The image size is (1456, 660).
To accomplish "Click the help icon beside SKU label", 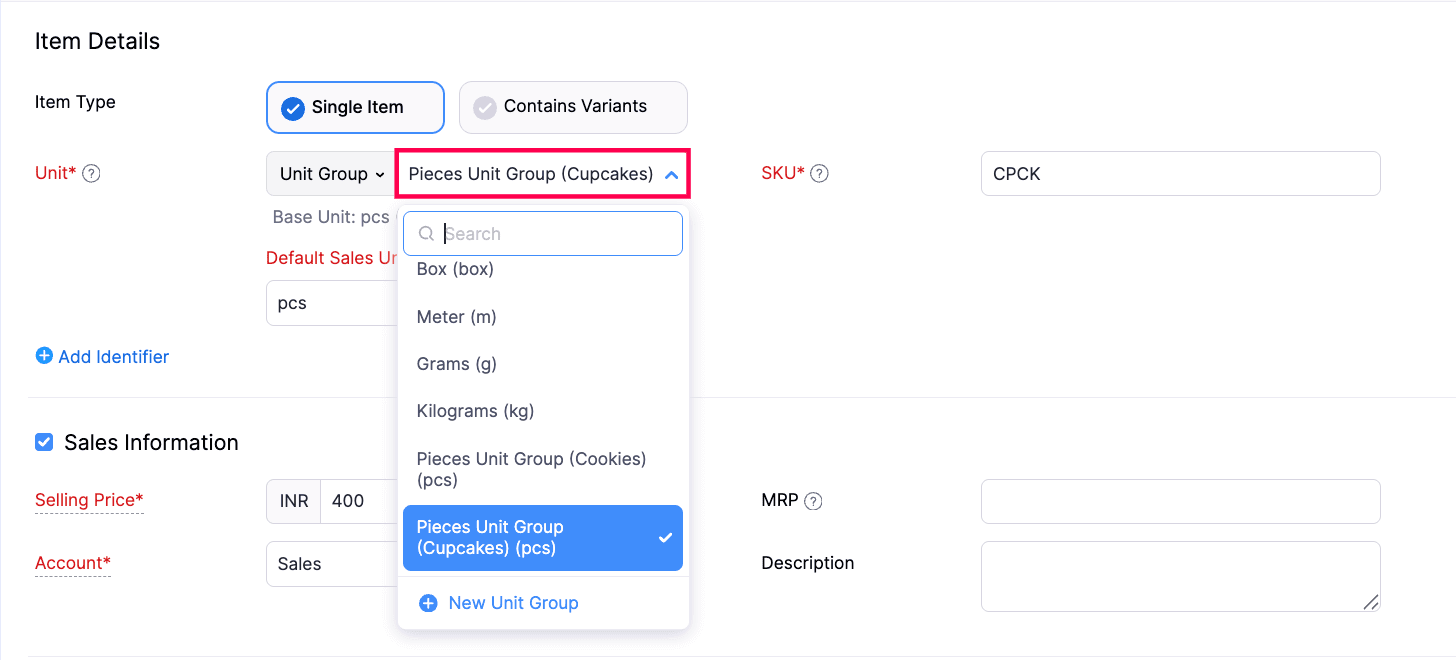I will click(819, 173).
